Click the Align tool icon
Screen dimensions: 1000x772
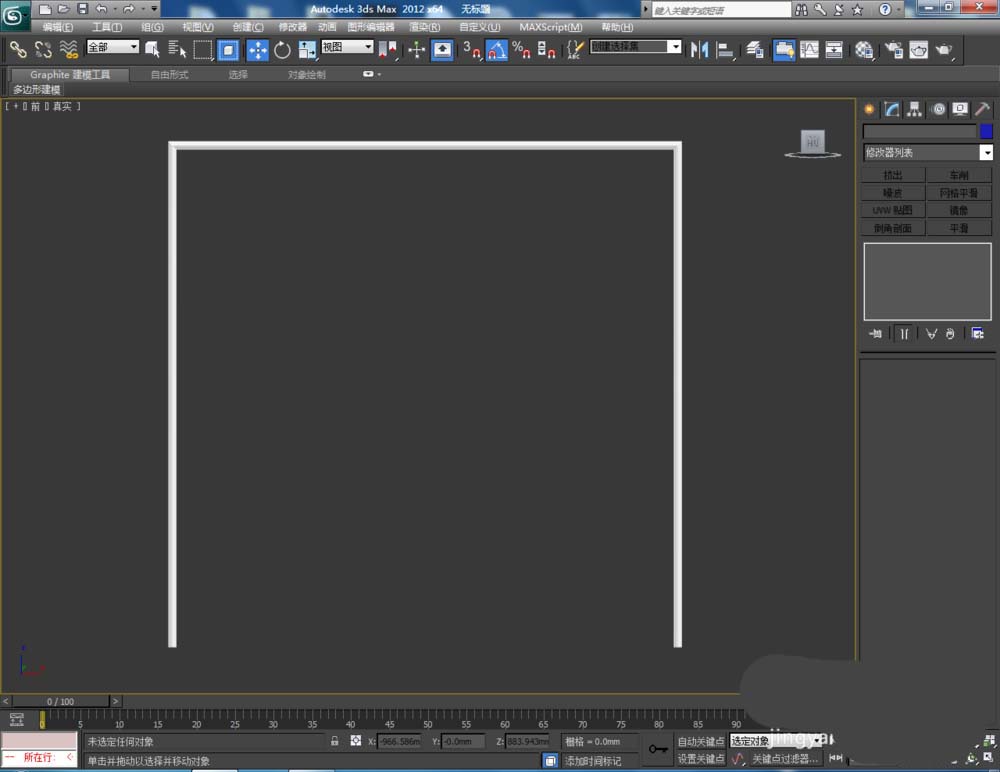[x=724, y=50]
